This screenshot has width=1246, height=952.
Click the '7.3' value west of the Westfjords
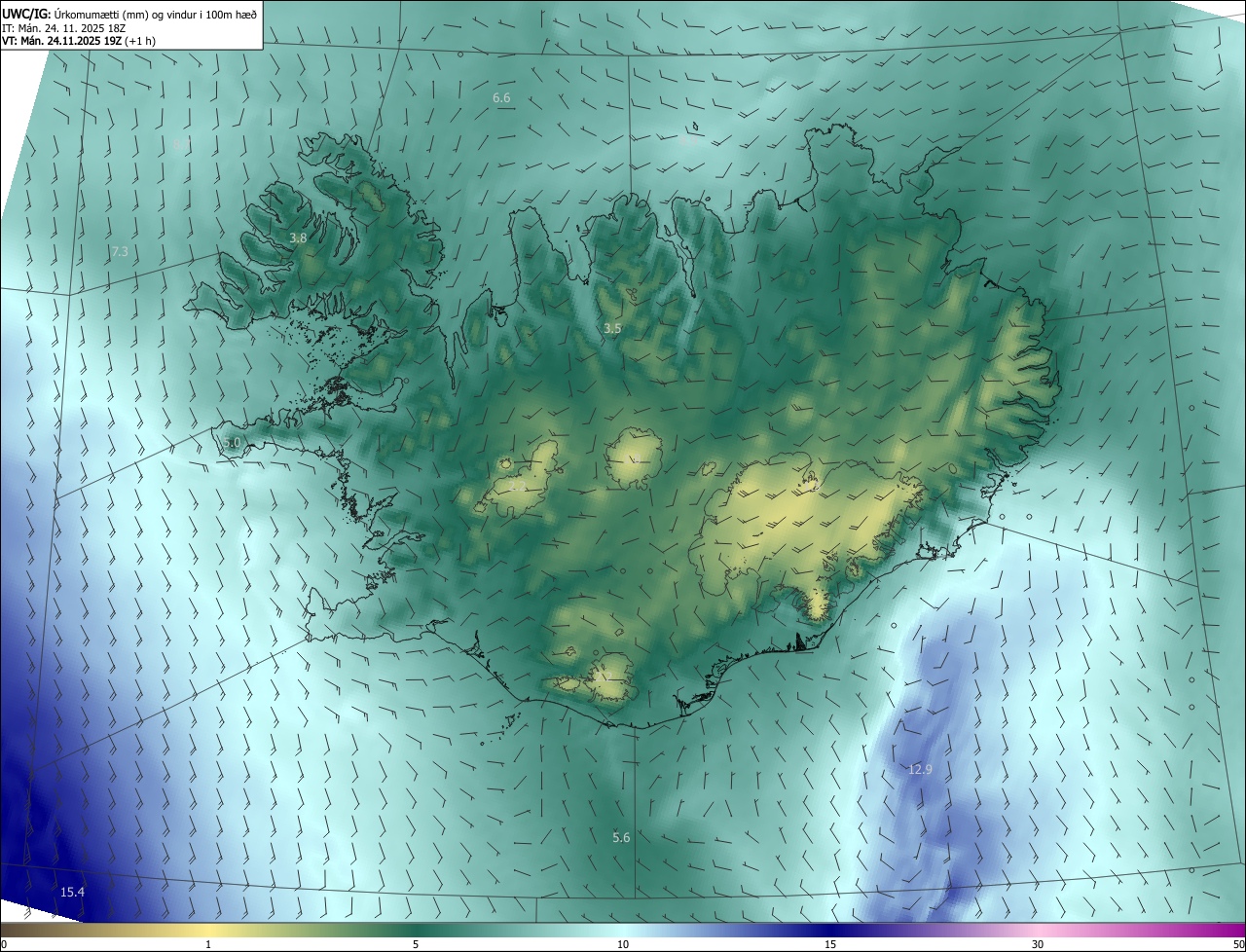point(120,251)
